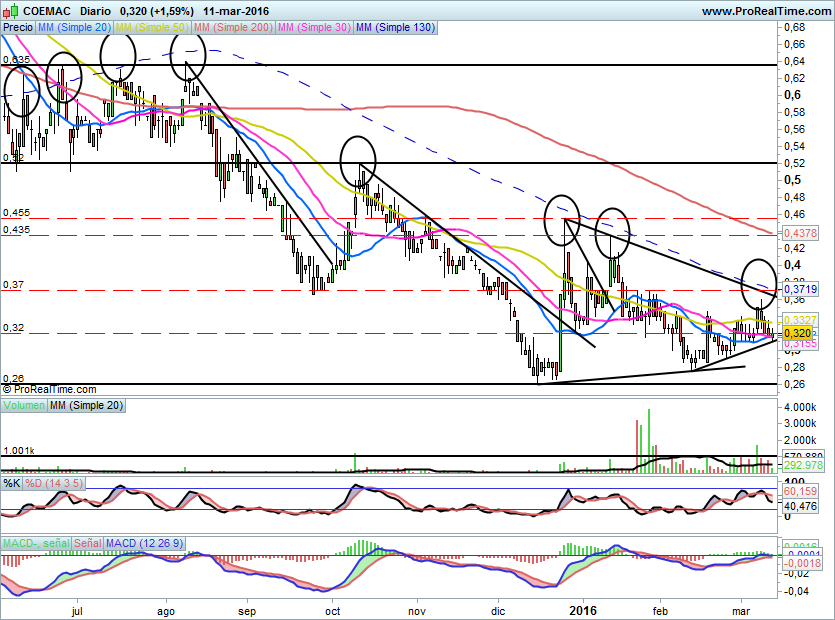Image resolution: width=835 pixels, height=620 pixels.
Task: Select the MM (Simple 30) tab
Action: tap(314, 28)
